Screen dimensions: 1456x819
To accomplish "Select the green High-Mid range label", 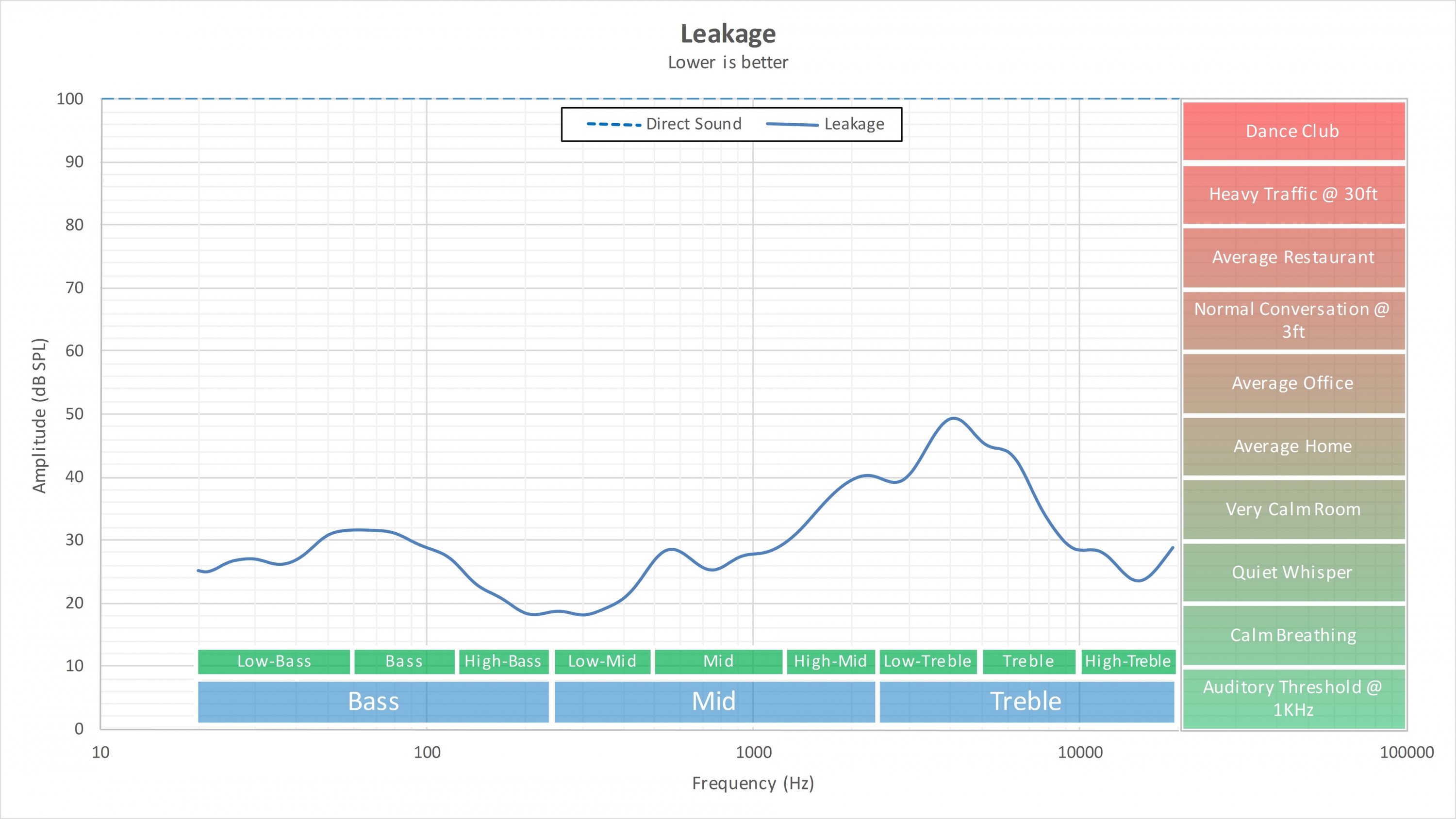I will pyautogui.click(x=830, y=661).
